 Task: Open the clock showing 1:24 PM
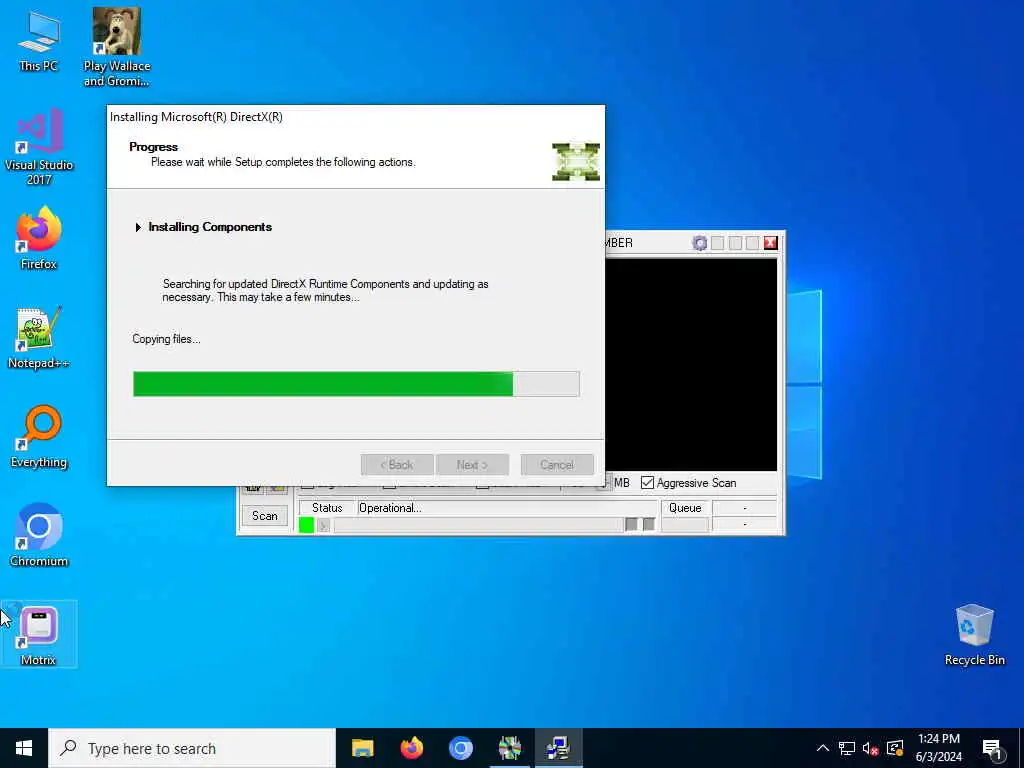[938, 748]
